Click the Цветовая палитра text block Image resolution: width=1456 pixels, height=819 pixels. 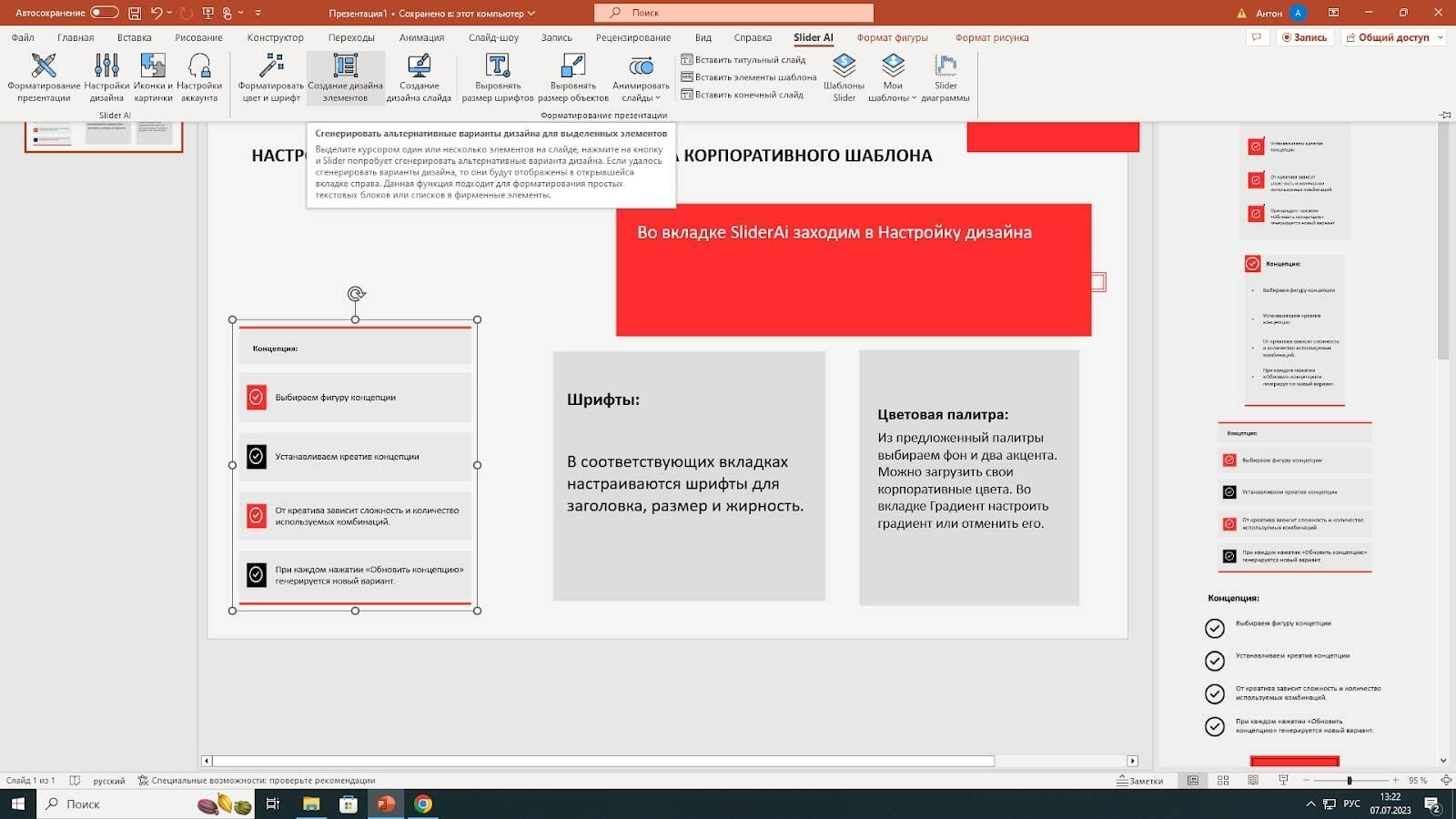969,478
